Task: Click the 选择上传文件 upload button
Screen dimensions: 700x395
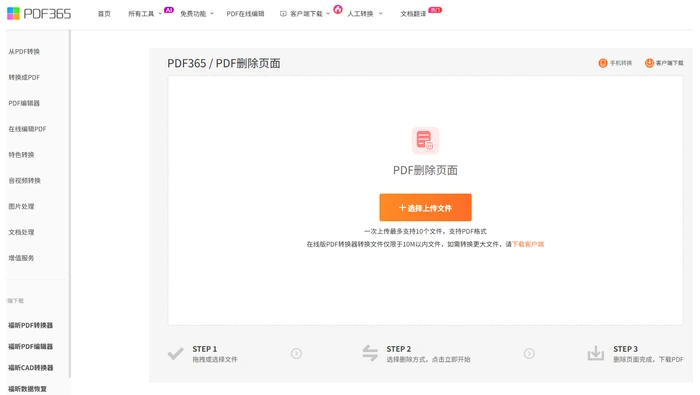Action: 425,208
